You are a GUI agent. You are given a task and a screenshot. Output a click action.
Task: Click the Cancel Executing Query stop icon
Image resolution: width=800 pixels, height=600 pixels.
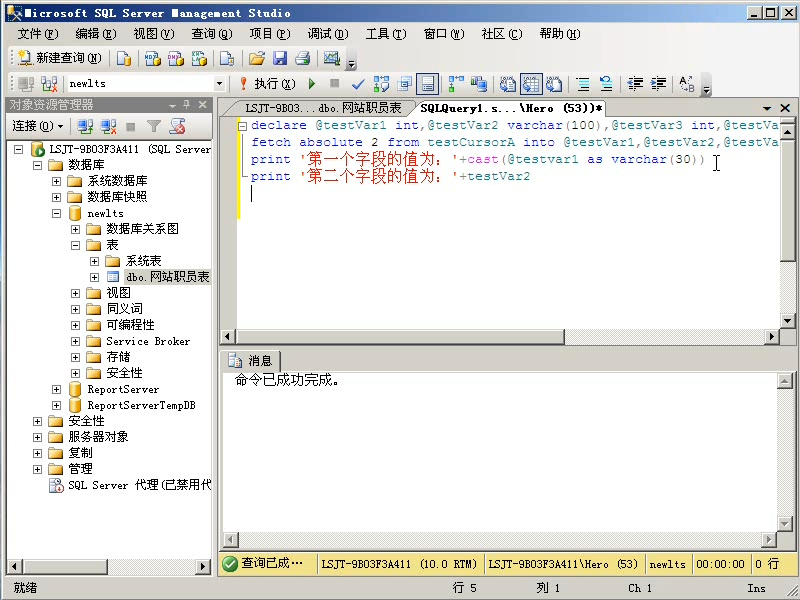(x=335, y=83)
